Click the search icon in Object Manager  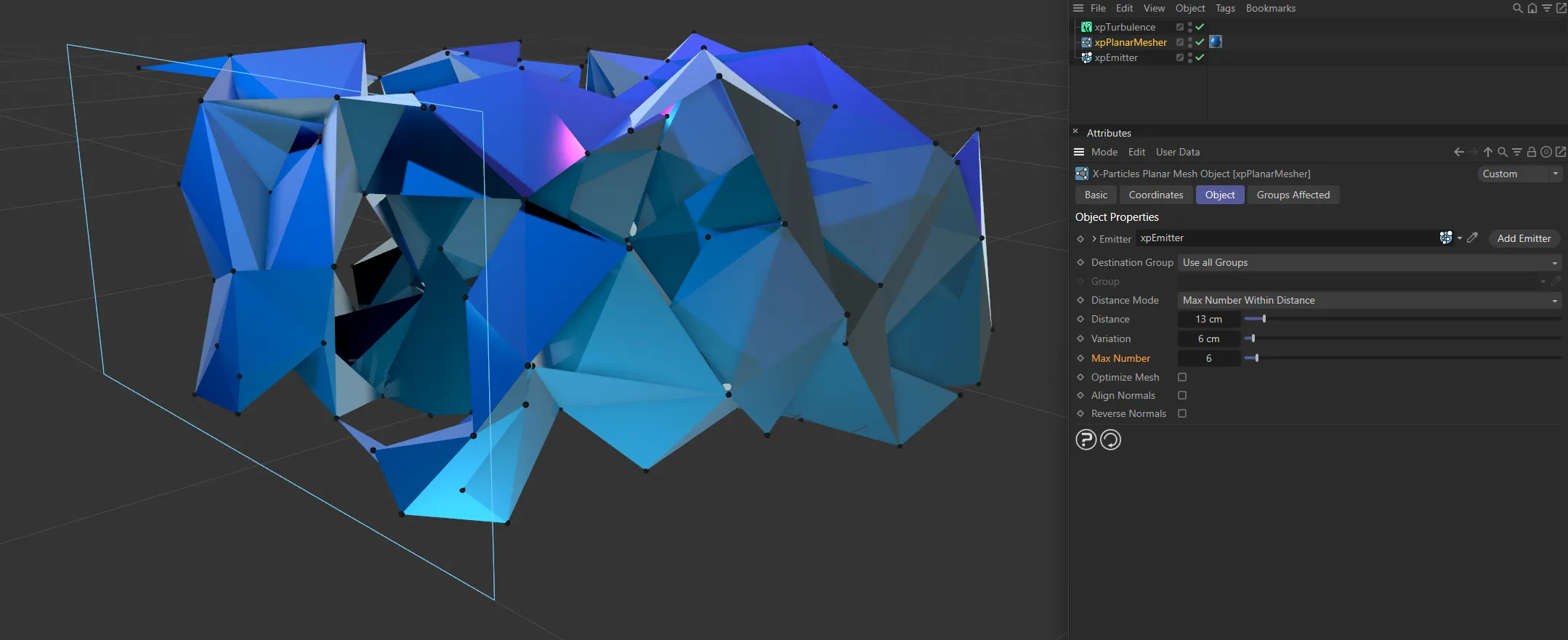[1517, 8]
